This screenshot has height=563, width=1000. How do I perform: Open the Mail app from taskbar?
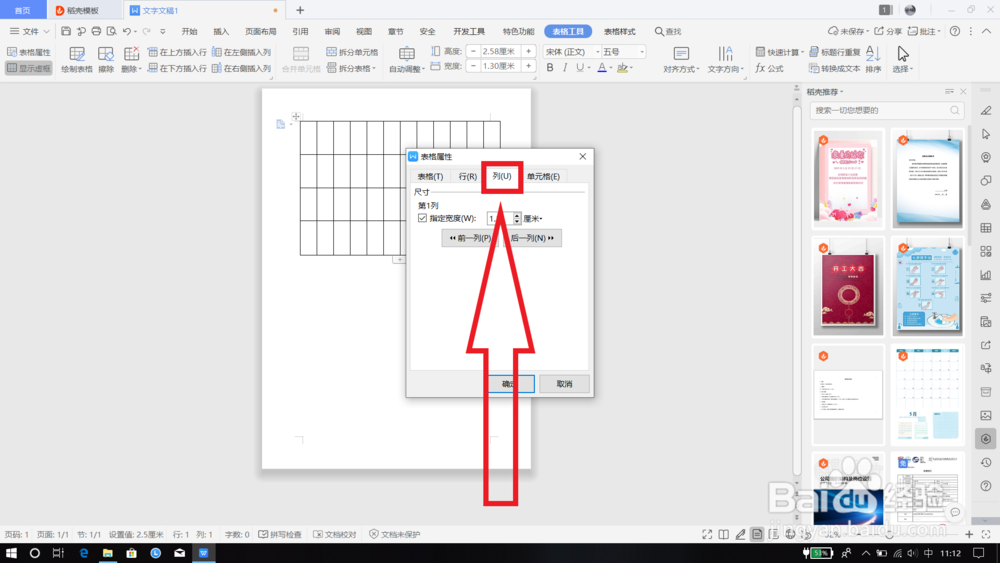pyautogui.click(x=179, y=553)
